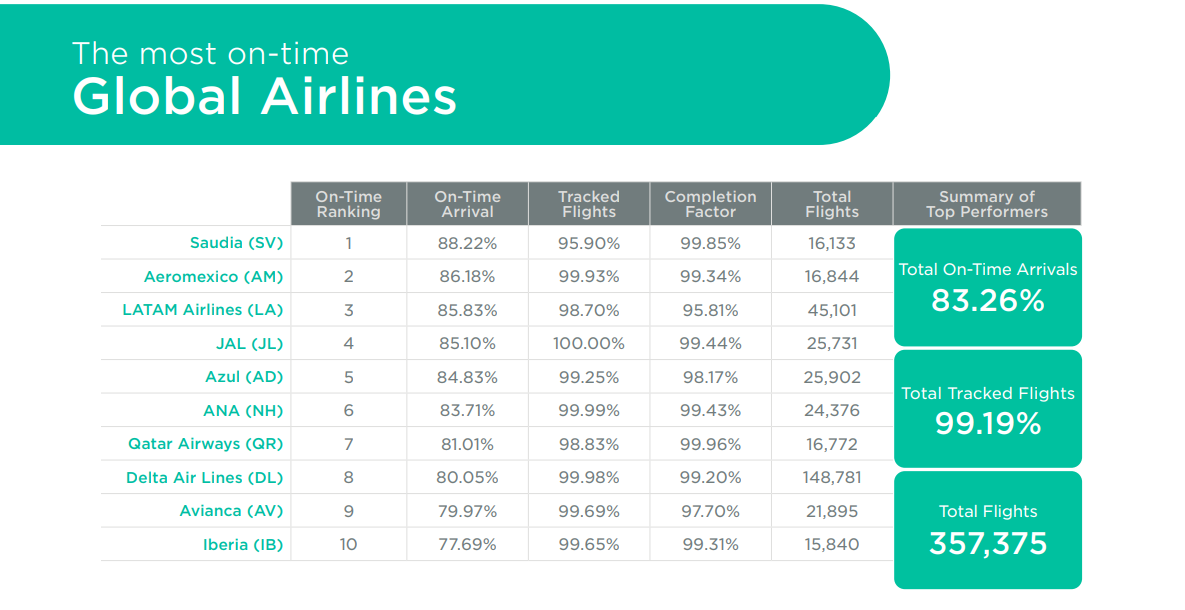Click the Summary of Top Performers header
This screenshot has height=610, width=1185.
tap(986, 204)
